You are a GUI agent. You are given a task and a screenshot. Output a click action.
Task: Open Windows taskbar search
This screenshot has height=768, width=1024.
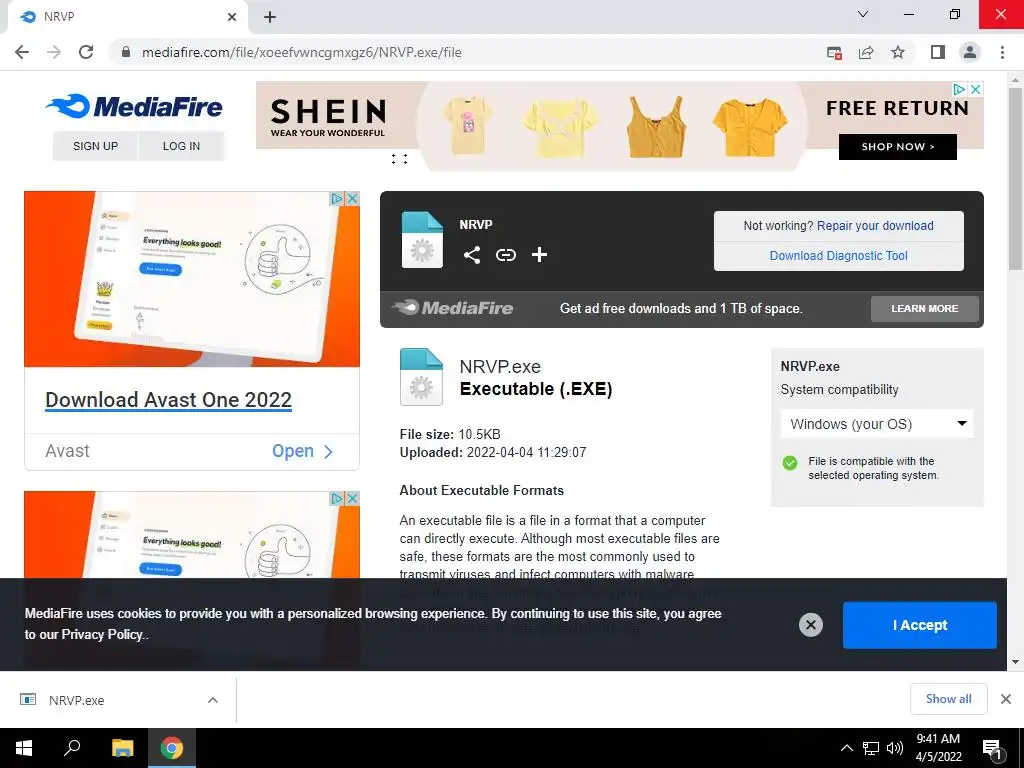pyautogui.click(x=72, y=748)
